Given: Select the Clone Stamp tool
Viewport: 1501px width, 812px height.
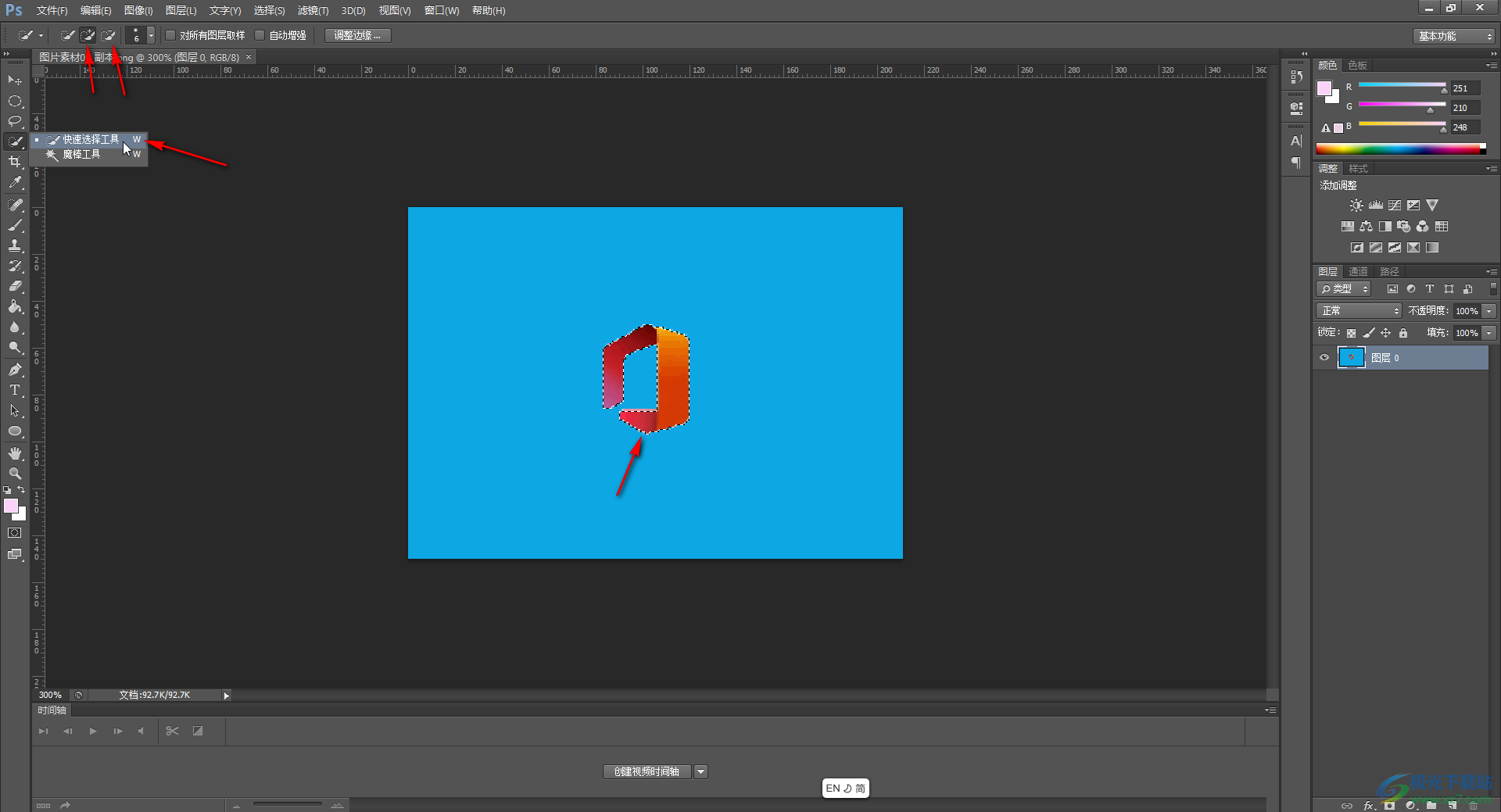Looking at the screenshot, I should (15, 245).
